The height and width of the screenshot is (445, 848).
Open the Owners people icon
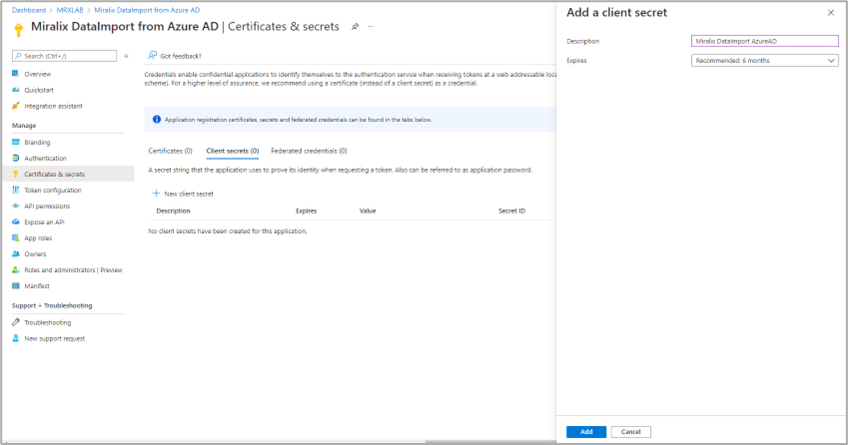[16, 254]
